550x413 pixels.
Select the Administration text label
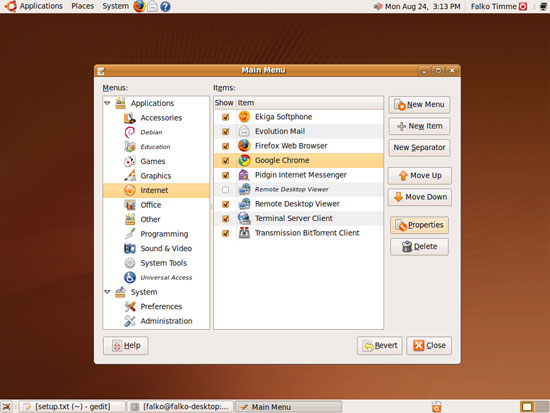[x=166, y=321]
